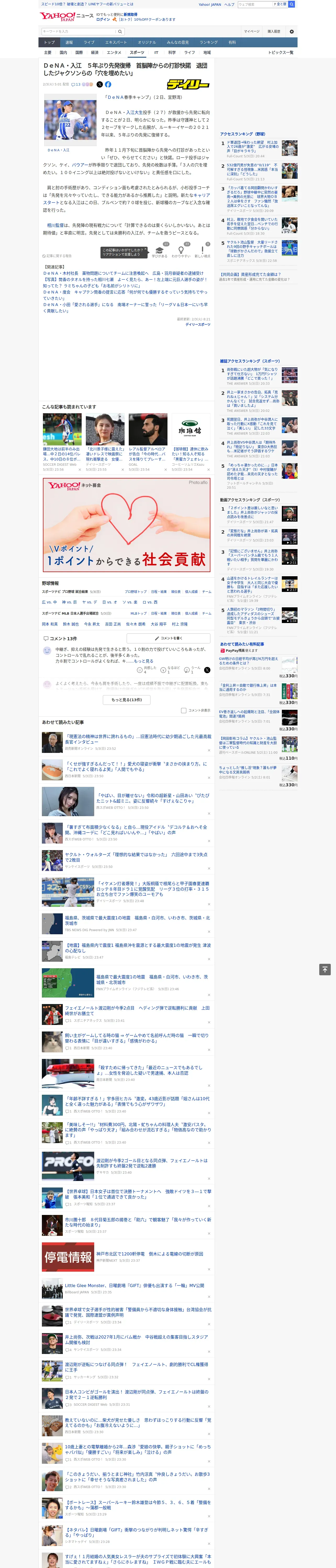
Task: Open the 停電情報 news thumbnail
Action: click(68, 1258)
